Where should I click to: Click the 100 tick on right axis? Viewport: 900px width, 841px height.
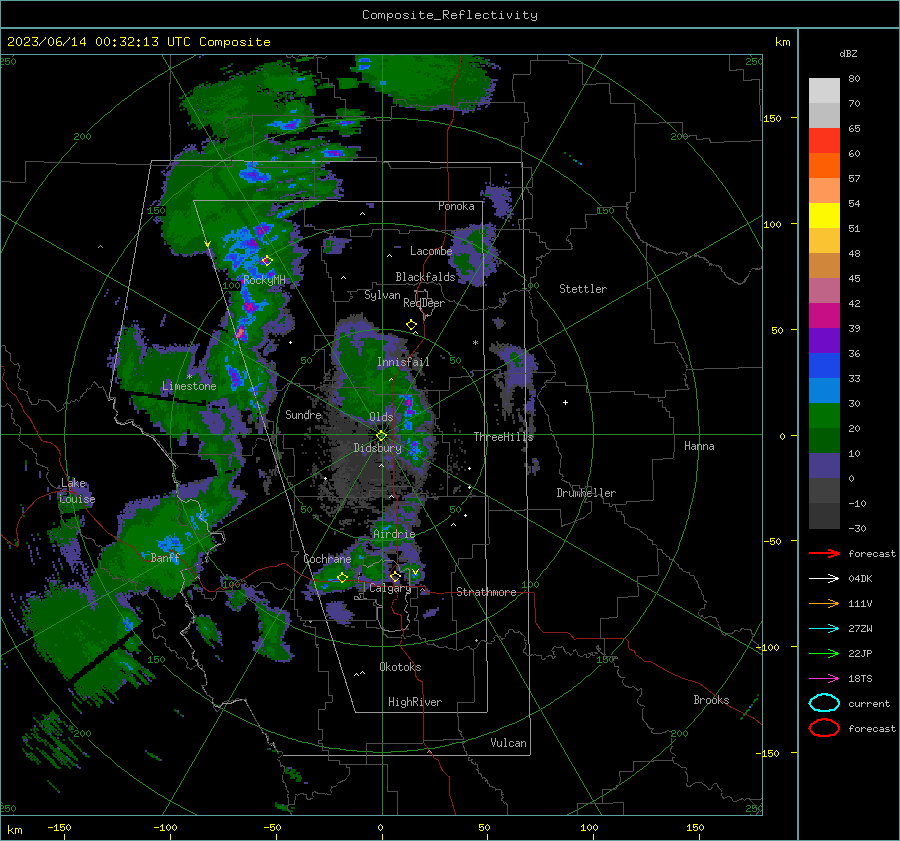click(772, 224)
